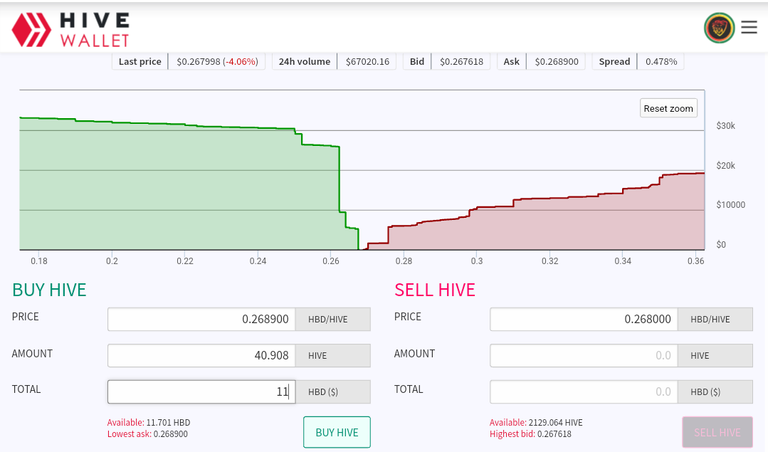768x452 pixels.
Task: Click the $30k axis label
Action: (725, 126)
